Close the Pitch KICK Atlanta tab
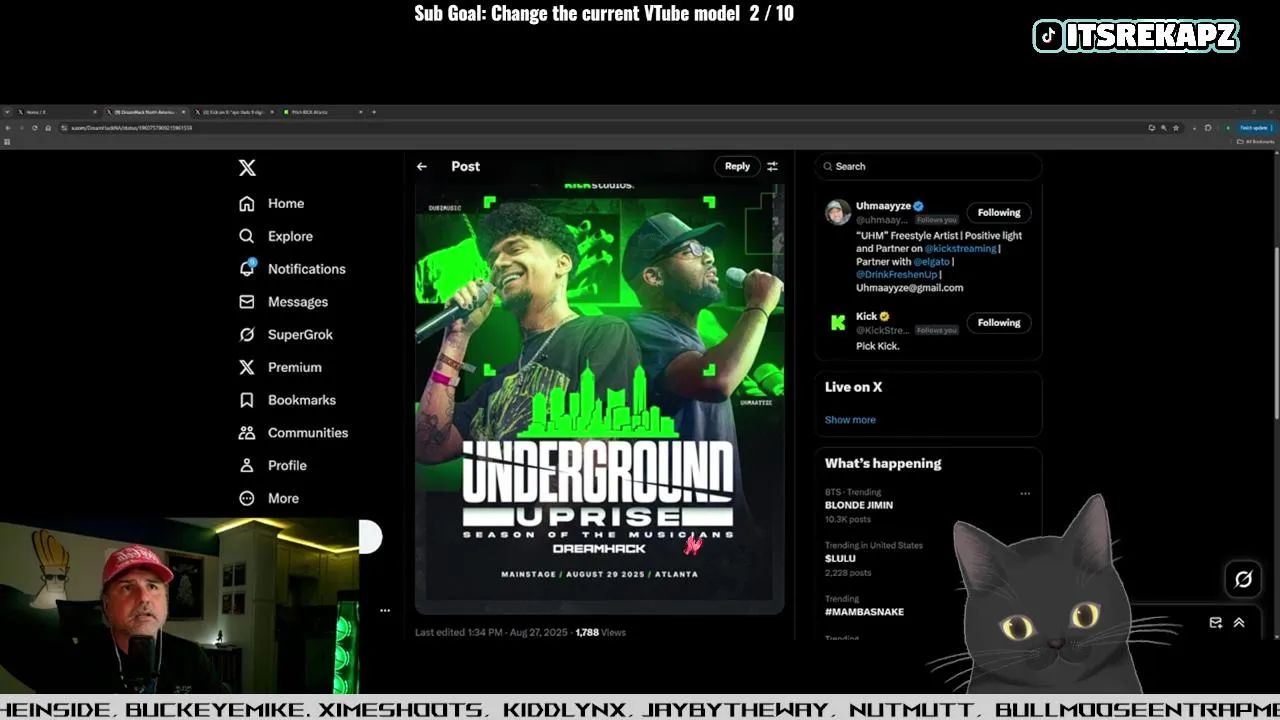Screen dimensions: 1280x720 (360, 112)
